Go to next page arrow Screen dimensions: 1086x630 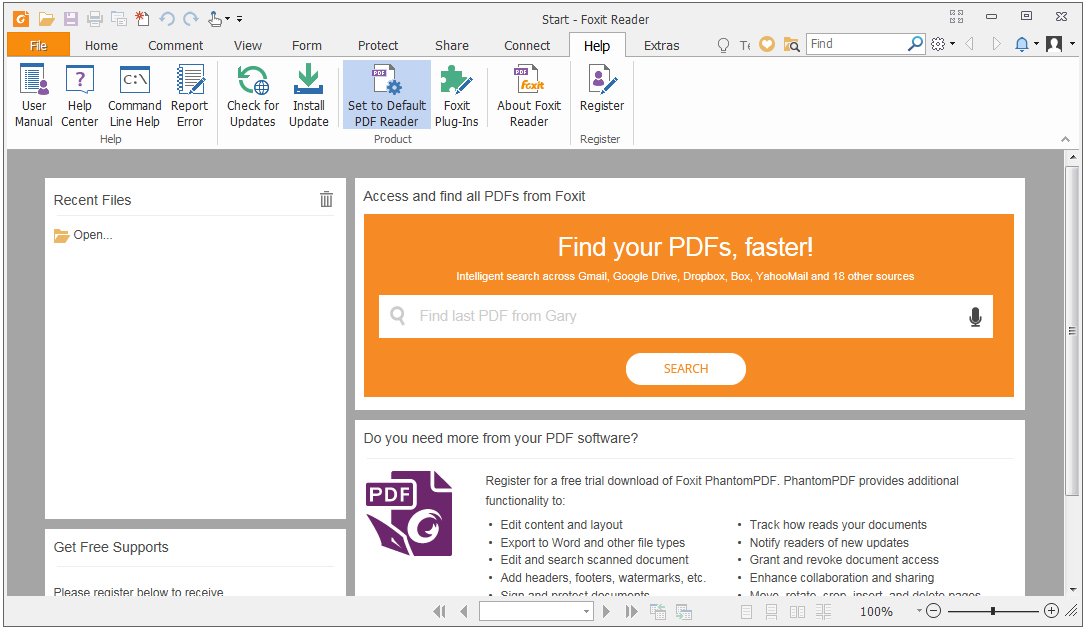coord(607,611)
